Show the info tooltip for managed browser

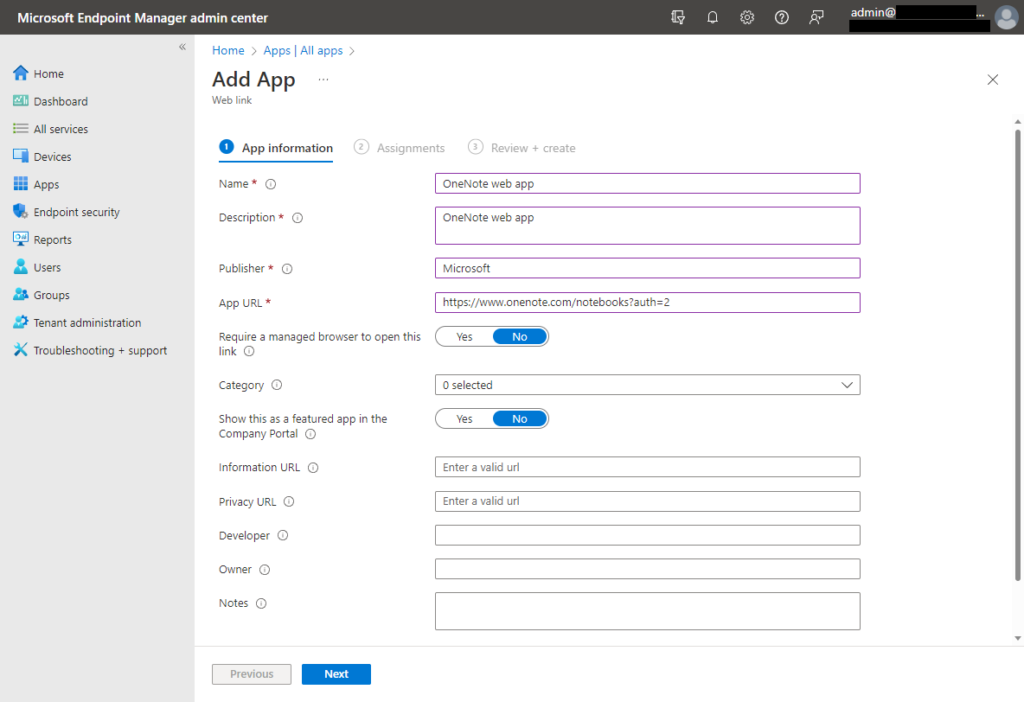tap(249, 351)
